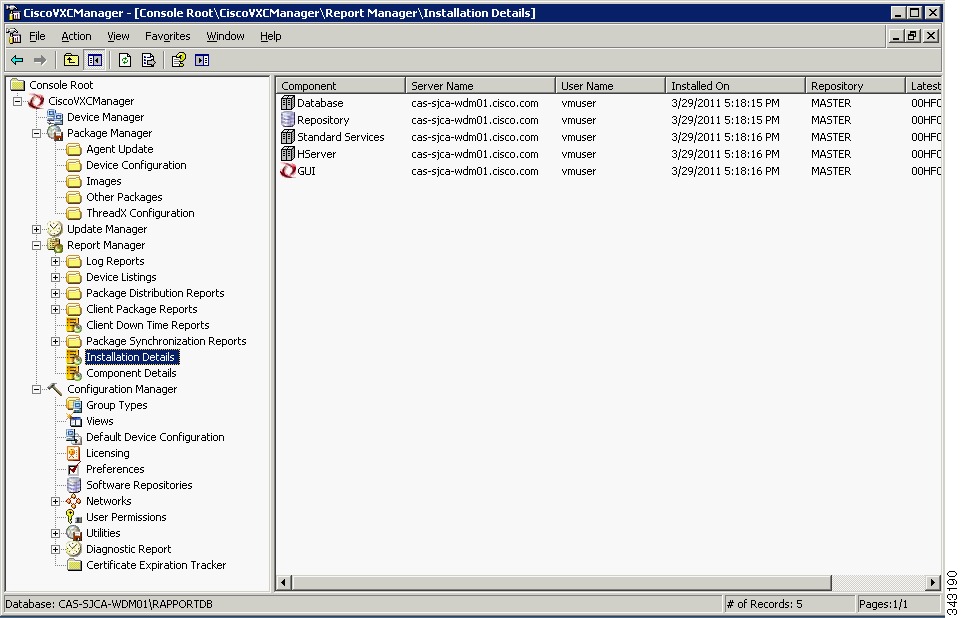This screenshot has width=961, height=618.
Task: Click the Views icon in the tree
Action: click(74, 421)
